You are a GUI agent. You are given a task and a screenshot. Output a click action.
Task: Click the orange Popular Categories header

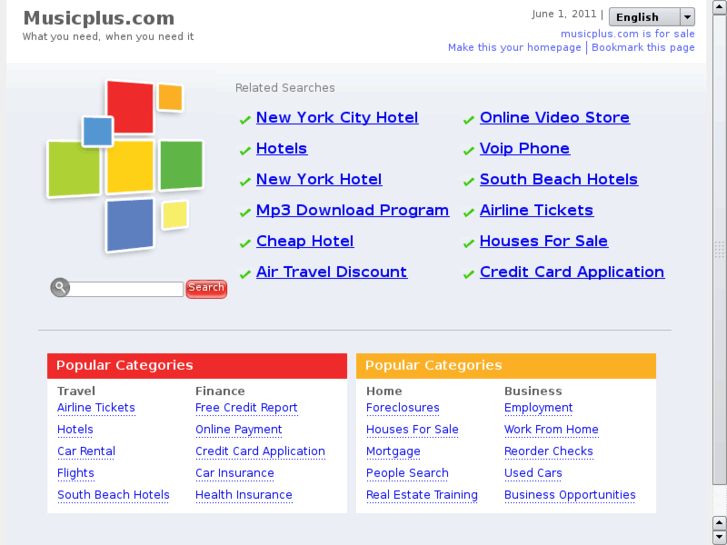[506, 365]
